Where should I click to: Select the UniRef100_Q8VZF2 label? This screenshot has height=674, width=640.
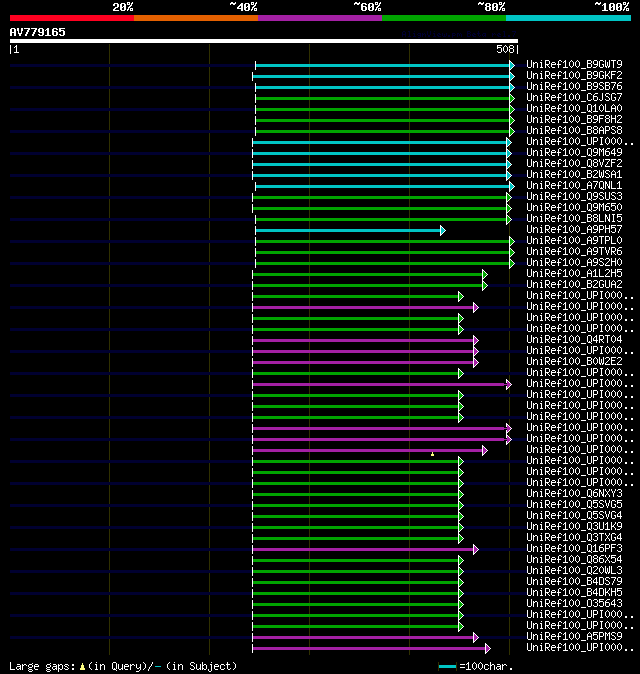(x=574, y=164)
